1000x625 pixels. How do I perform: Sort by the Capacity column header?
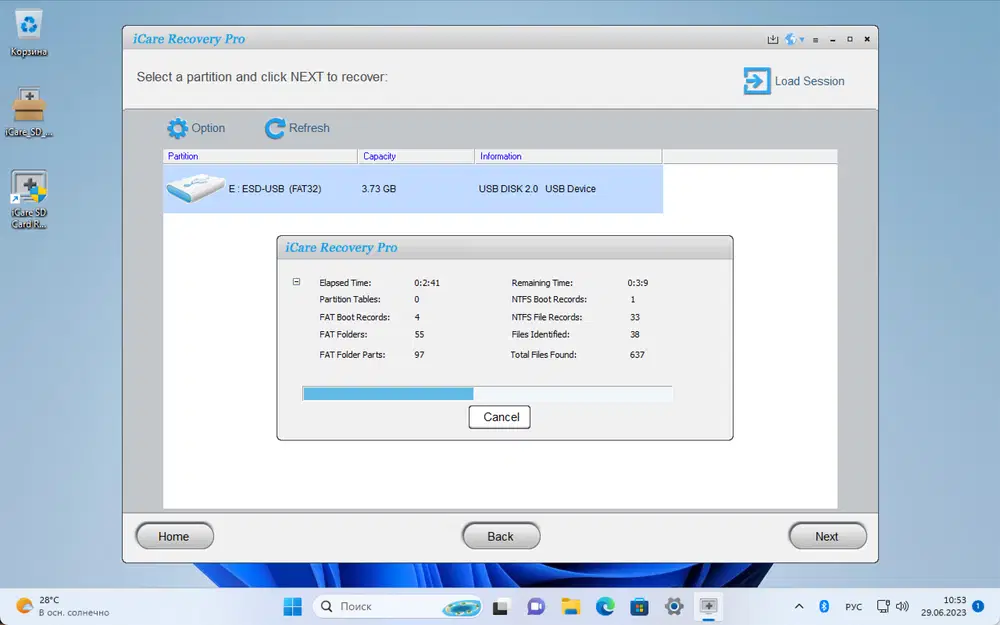coord(416,156)
